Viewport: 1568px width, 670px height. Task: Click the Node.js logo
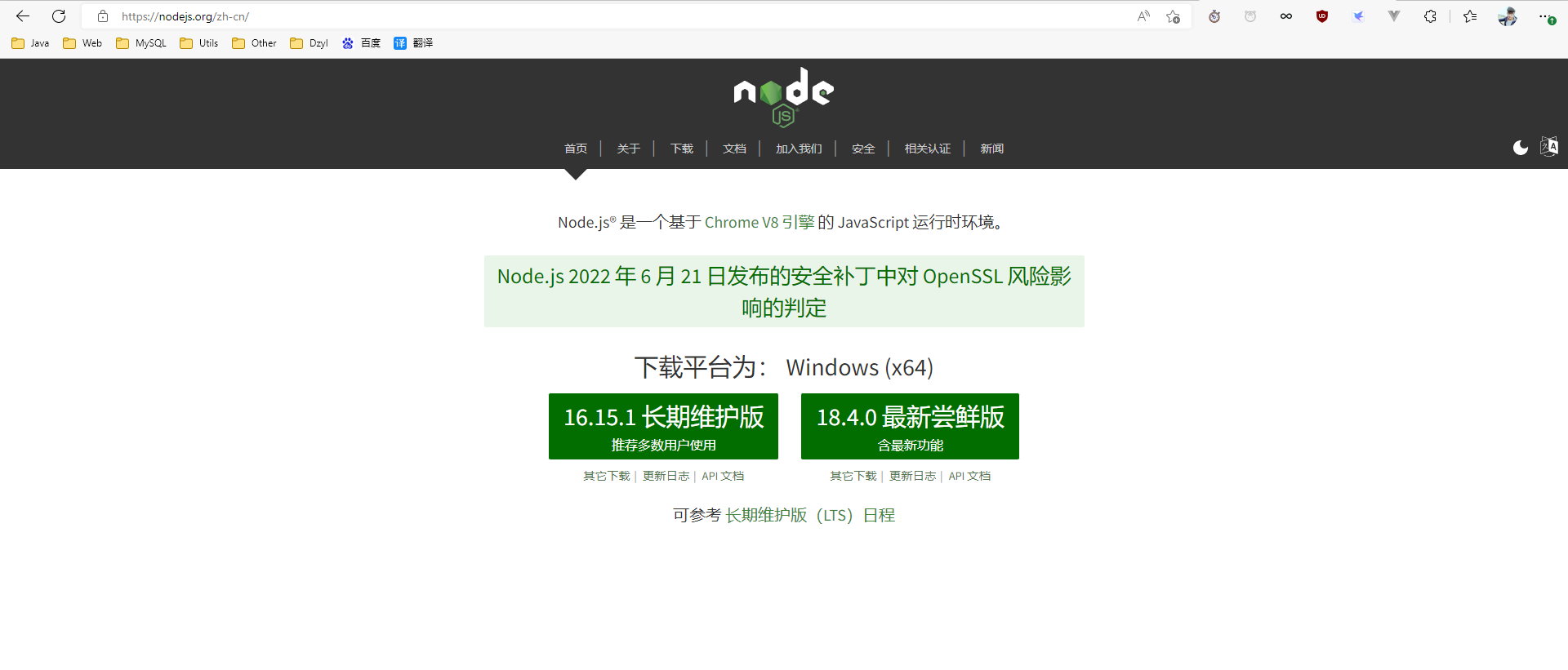pos(784,97)
